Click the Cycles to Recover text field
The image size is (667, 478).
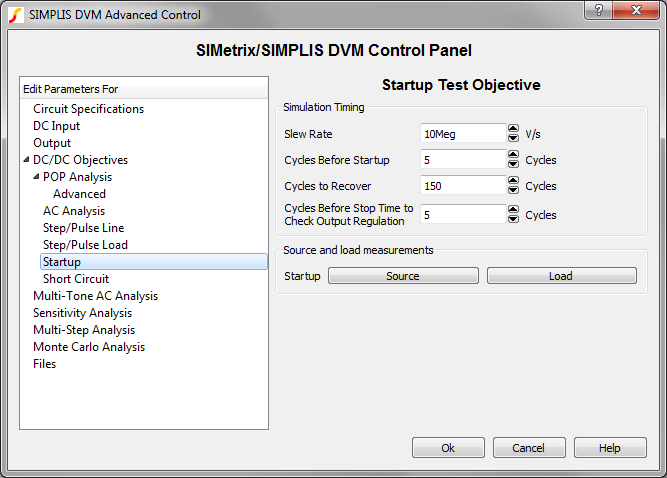point(462,186)
